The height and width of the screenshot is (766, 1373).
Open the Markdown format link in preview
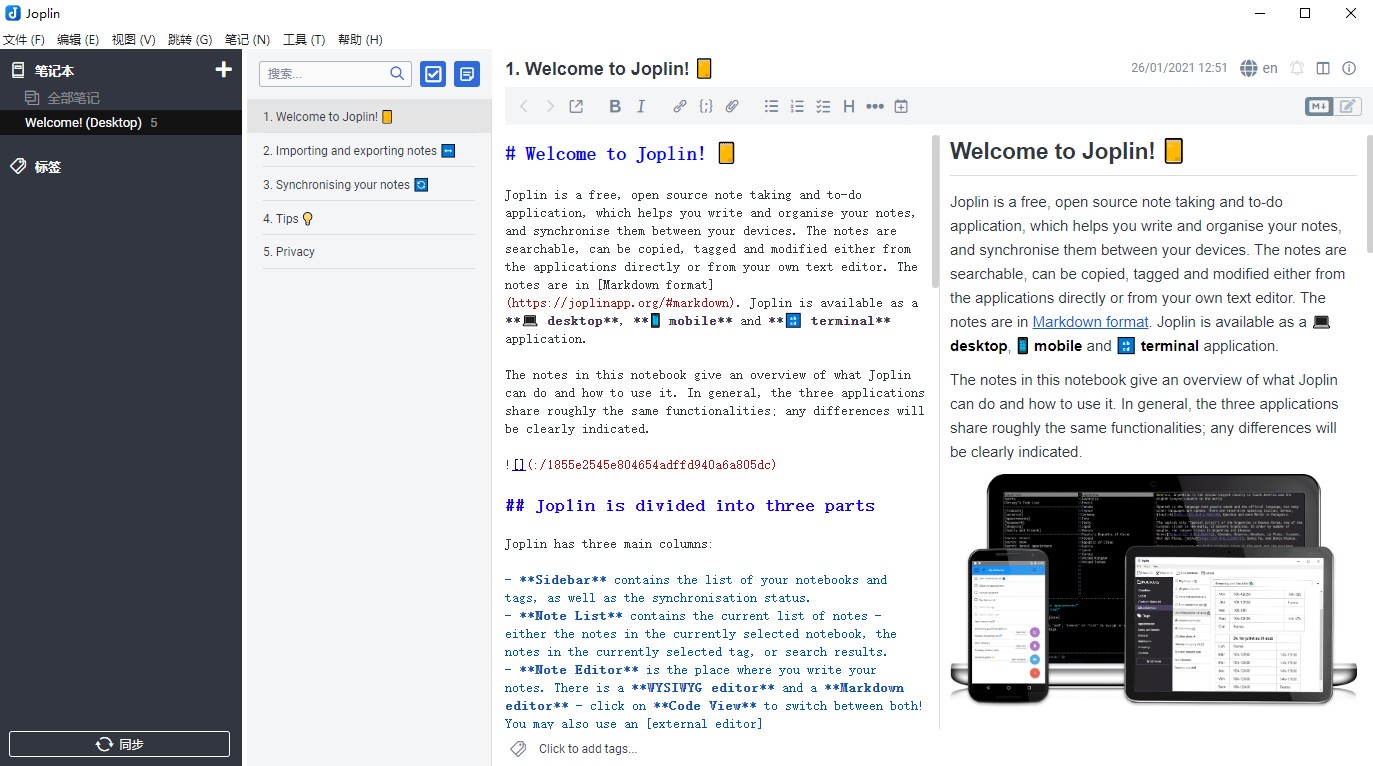tap(1090, 322)
